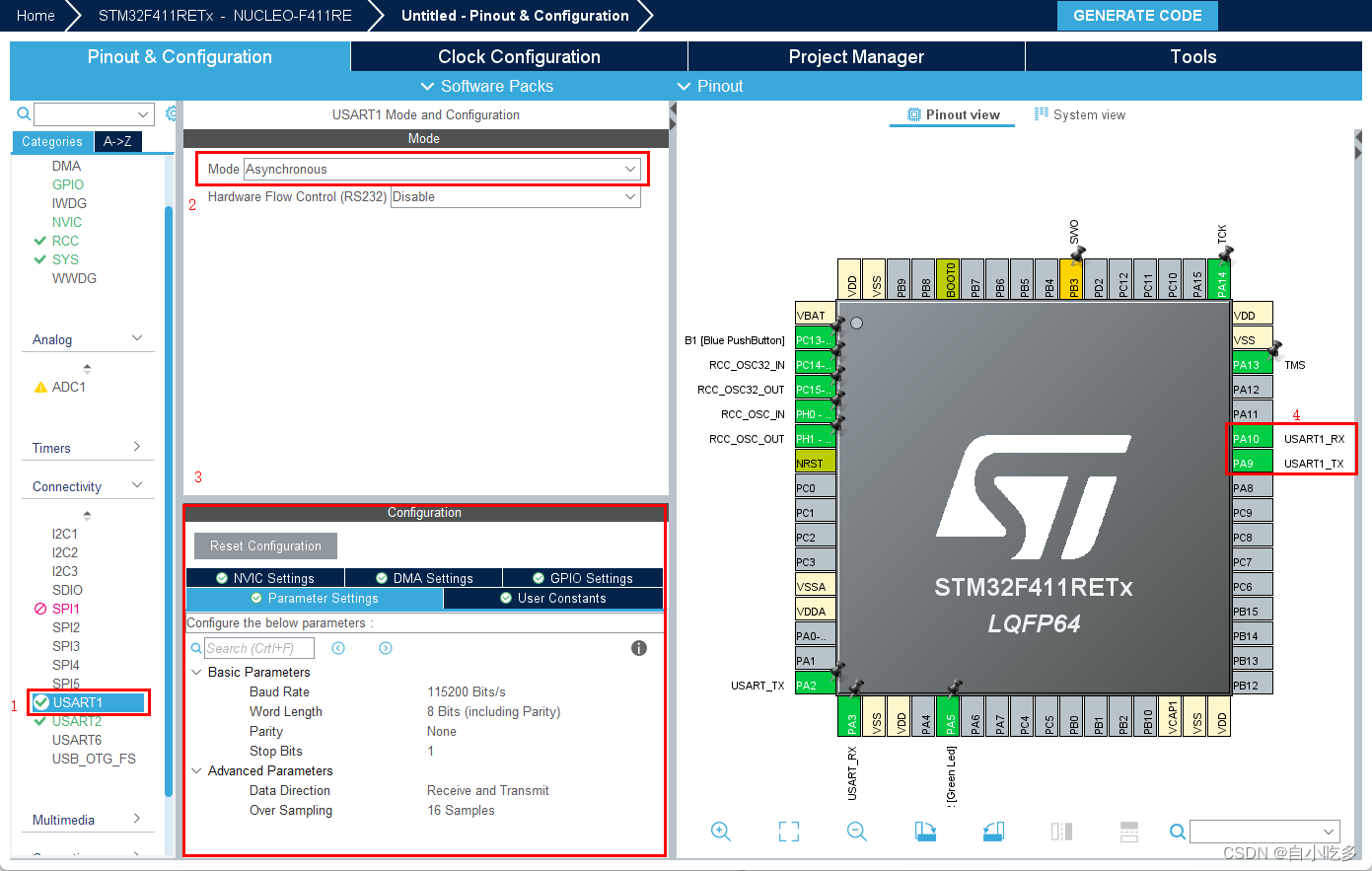Click pin PC13 blue push button
Viewport: 1372px width, 871px height.
[x=816, y=339]
